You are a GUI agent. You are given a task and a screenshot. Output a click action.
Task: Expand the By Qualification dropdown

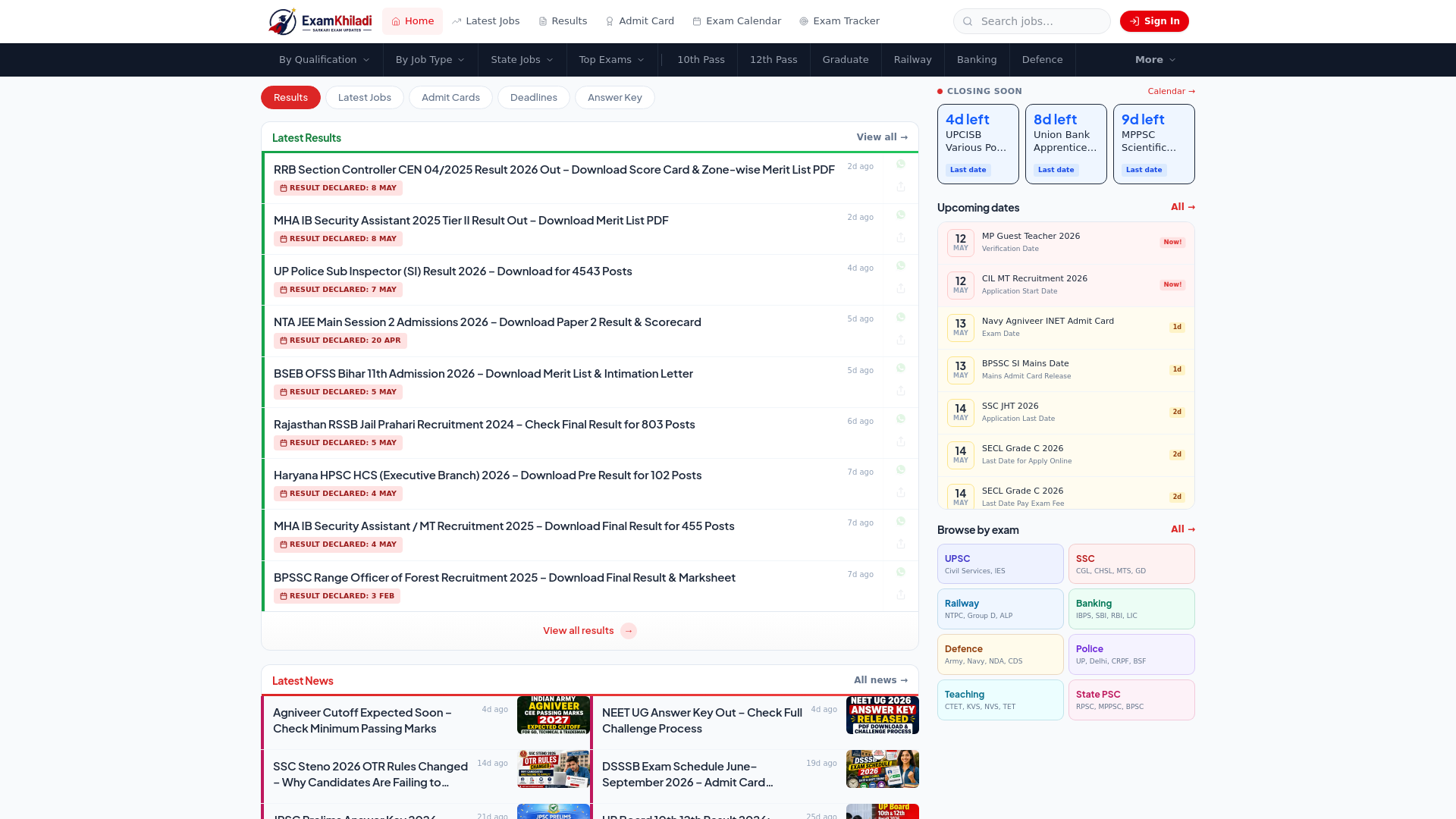pos(324,60)
